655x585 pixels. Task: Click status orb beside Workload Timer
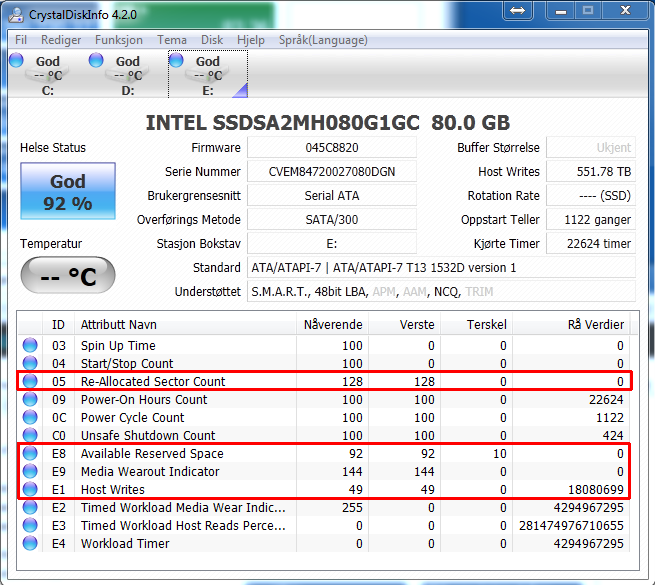click(30, 543)
